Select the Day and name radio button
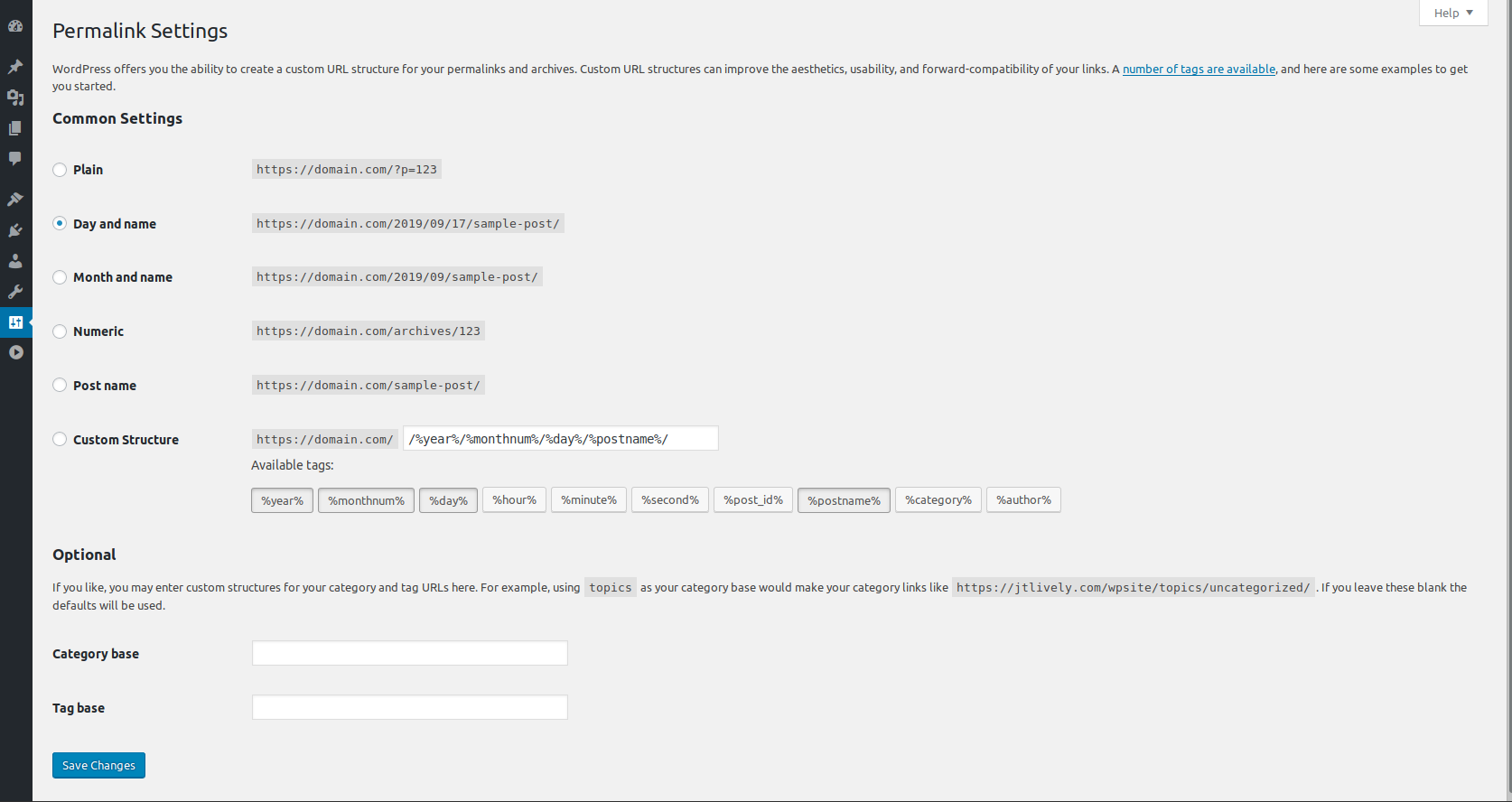 pyautogui.click(x=60, y=223)
